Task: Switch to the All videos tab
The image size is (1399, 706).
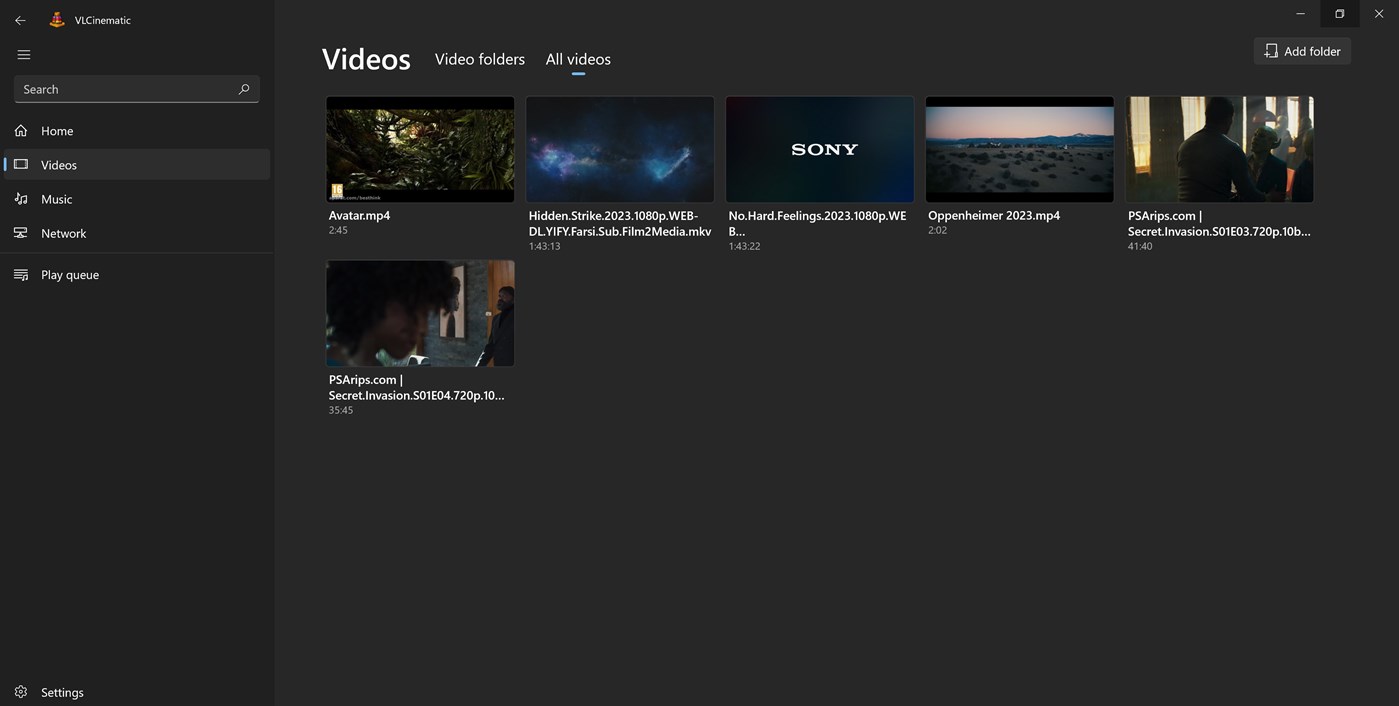Action: (577, 59)
